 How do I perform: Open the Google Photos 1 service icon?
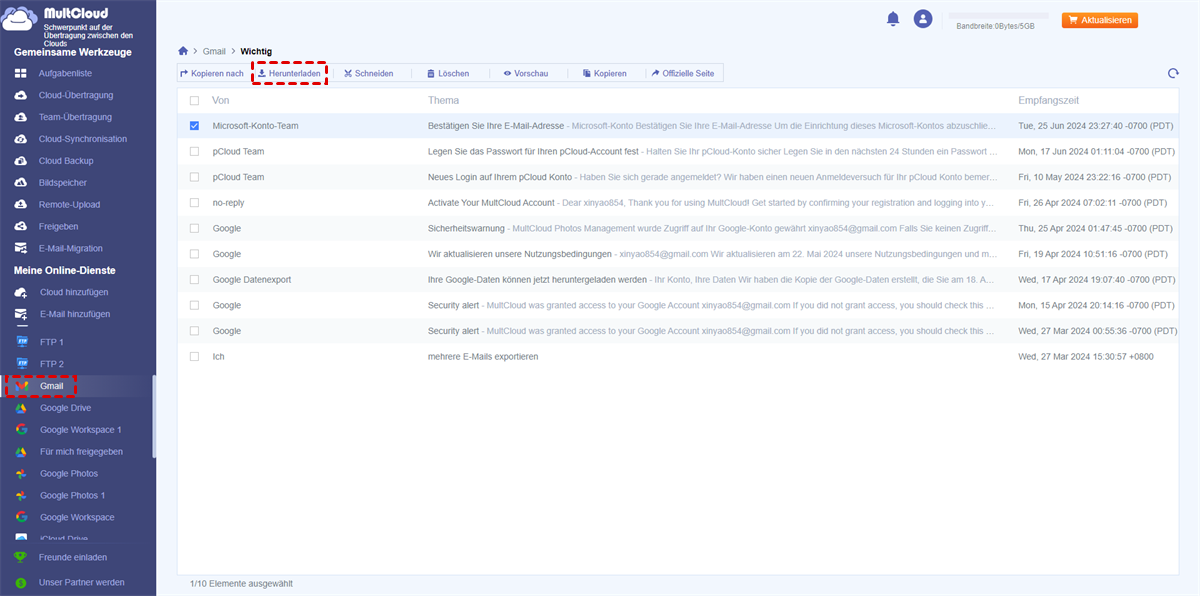[20, 496]
